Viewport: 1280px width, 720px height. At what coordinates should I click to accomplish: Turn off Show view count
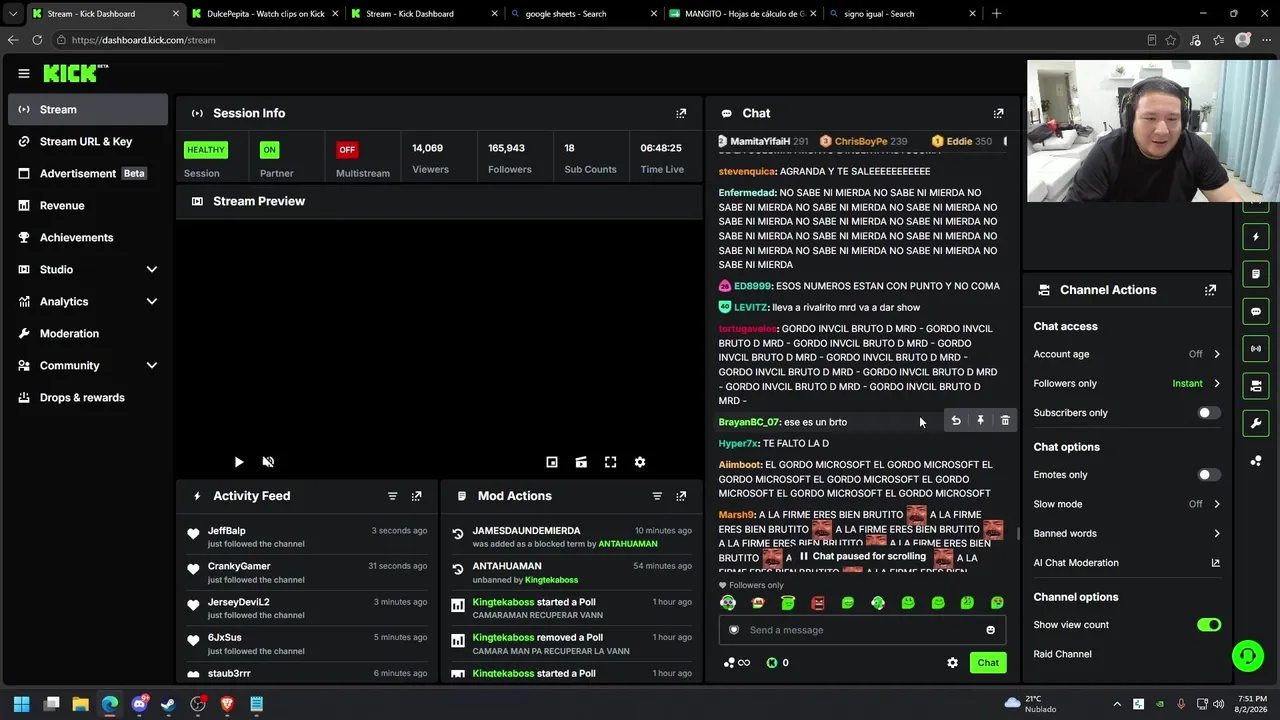pos(1209,625)
